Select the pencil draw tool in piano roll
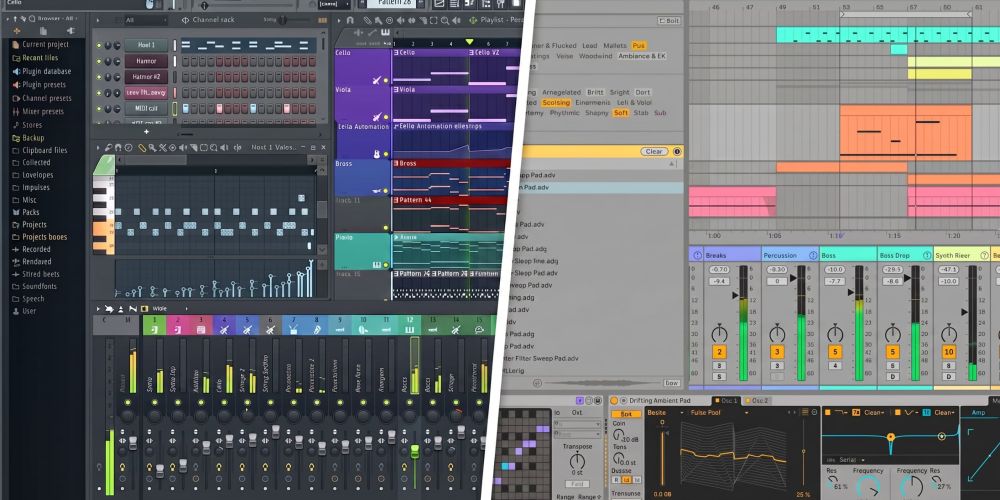The image size is (1000, 500). click(x=142, y=147)
